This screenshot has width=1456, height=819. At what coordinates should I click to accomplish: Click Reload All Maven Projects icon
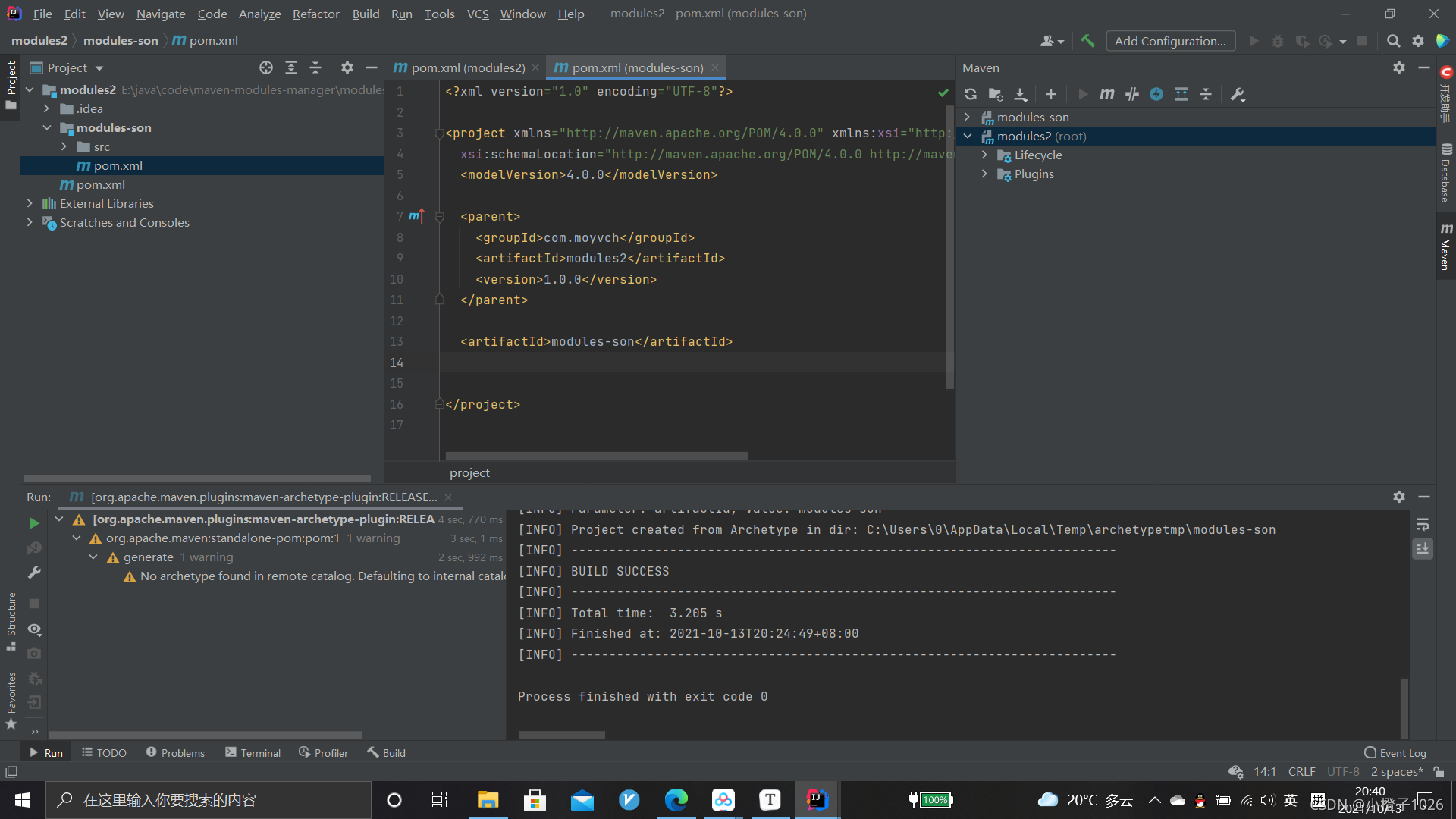971,94
